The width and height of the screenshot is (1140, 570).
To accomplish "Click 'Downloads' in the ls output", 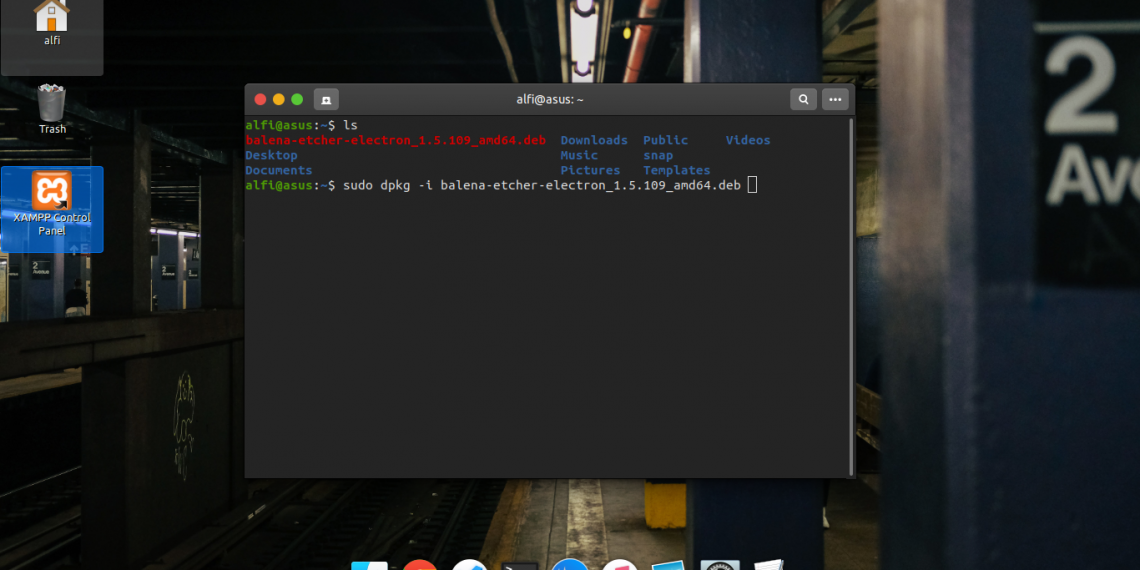I will click(594, 140).
